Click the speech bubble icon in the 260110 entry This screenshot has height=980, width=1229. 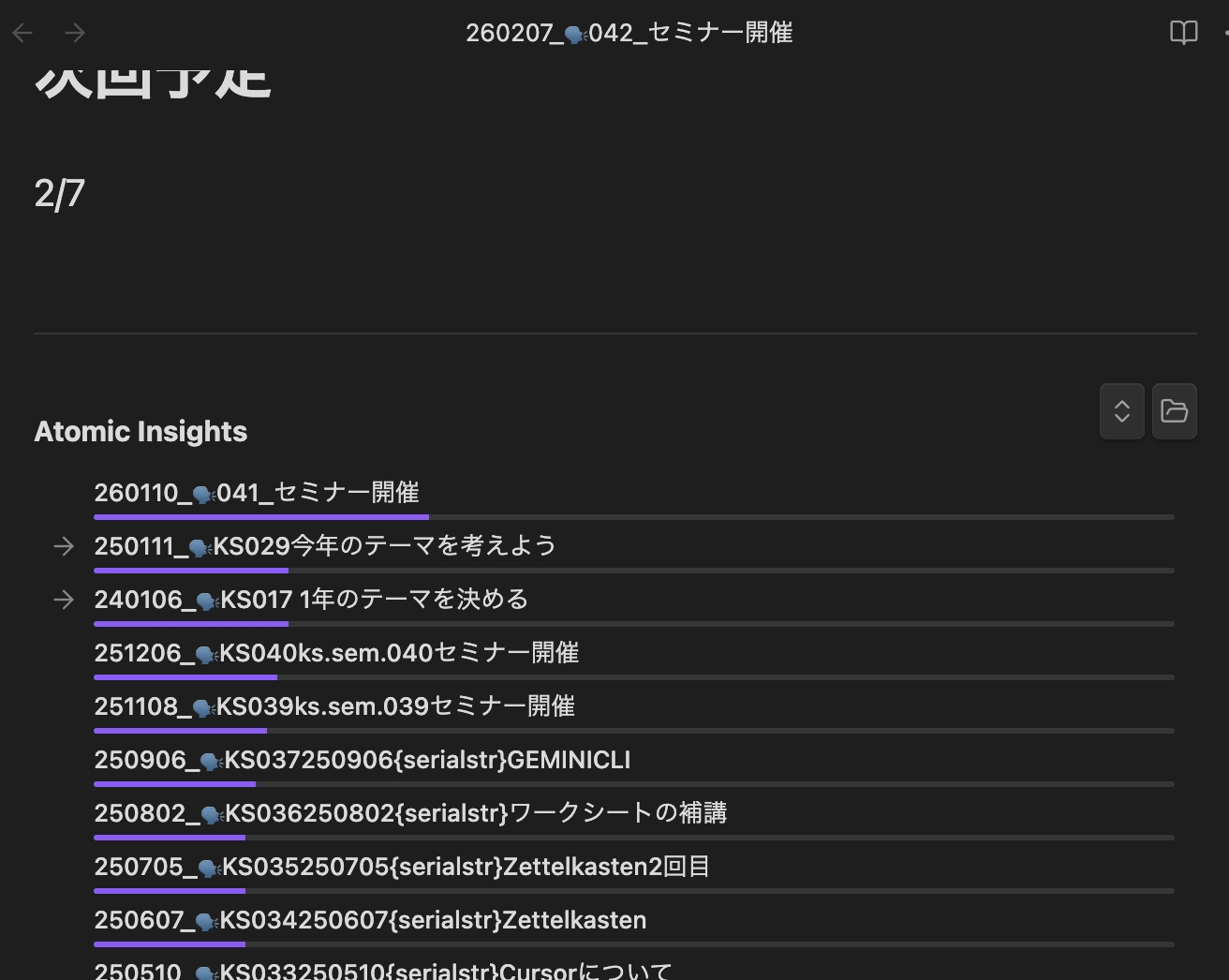point(205,492)
